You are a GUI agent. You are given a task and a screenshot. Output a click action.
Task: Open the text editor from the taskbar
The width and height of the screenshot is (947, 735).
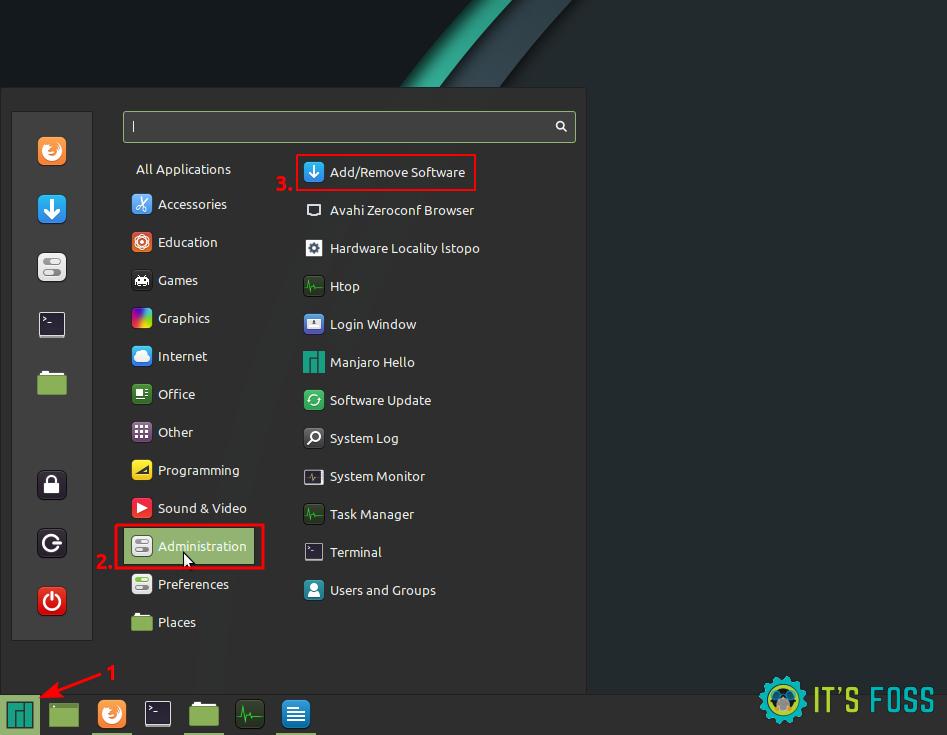[x=295, y=713]
